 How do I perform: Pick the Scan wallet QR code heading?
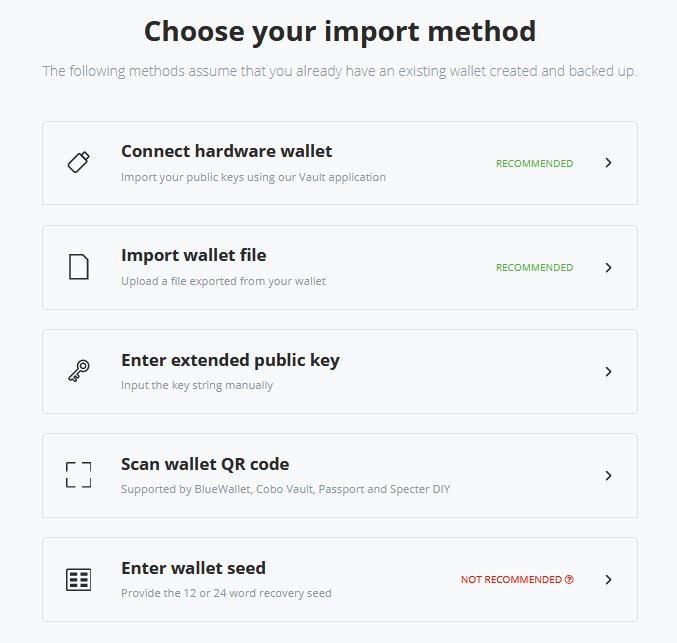[x=205, y=463]
